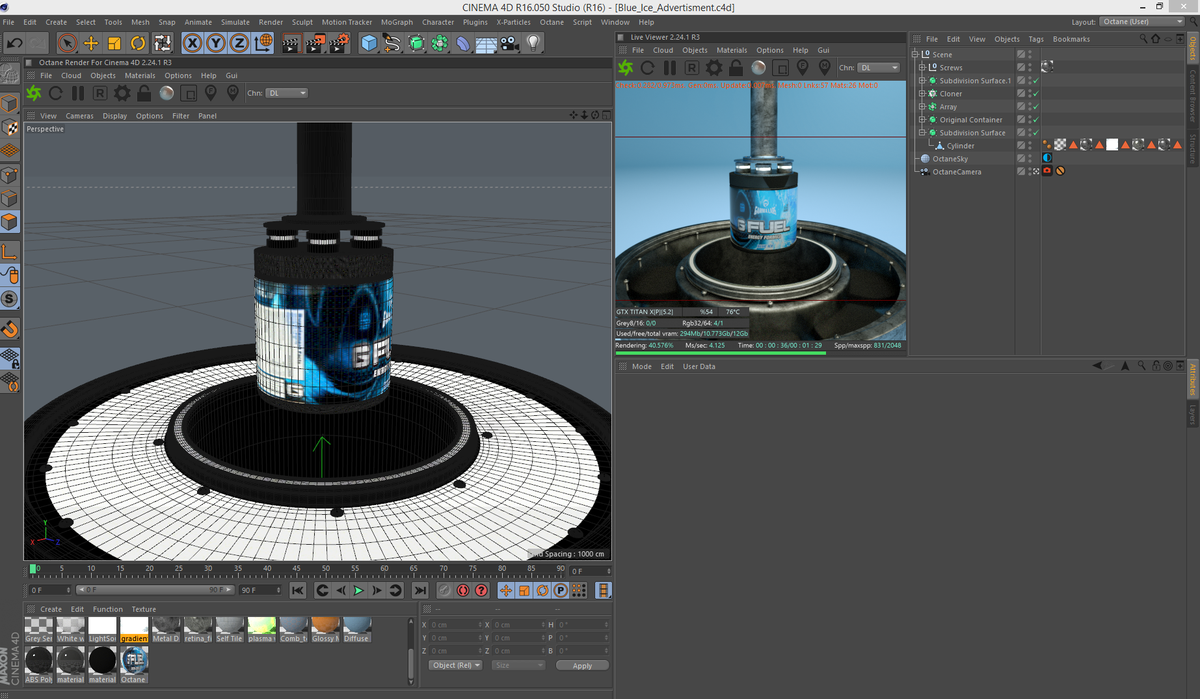This screenshot has width=1200, height=699.
Task: Click the material sphere icon in Live Viewer
Action: [758, 67]
